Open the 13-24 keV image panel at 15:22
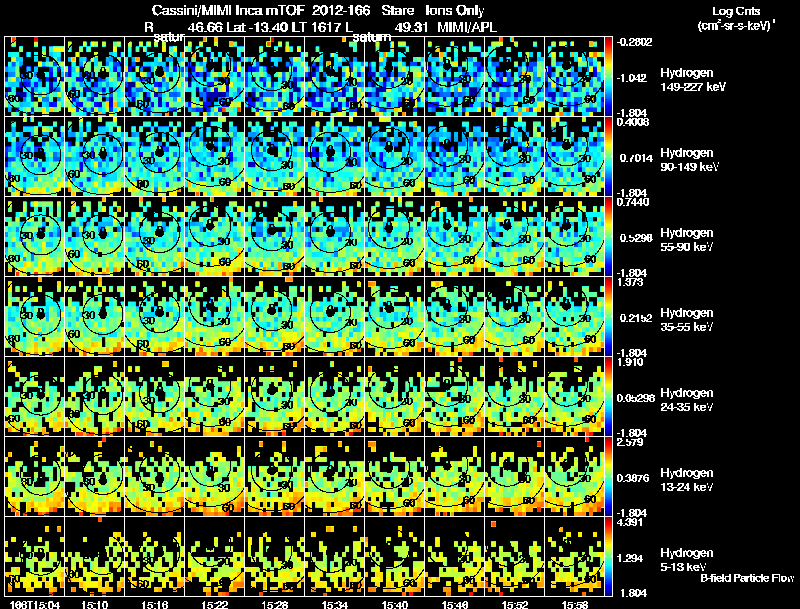The width and height of the screenshot is (800, 609). click(215, 477)
